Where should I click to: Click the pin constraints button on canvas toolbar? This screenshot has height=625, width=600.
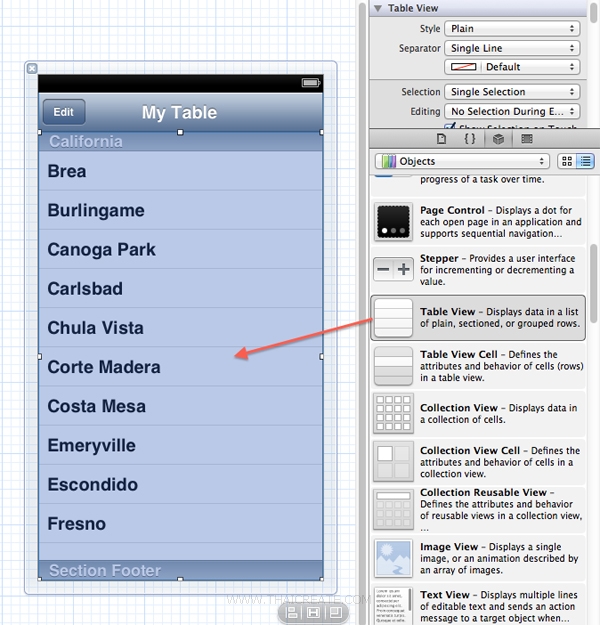coord(313,612)
